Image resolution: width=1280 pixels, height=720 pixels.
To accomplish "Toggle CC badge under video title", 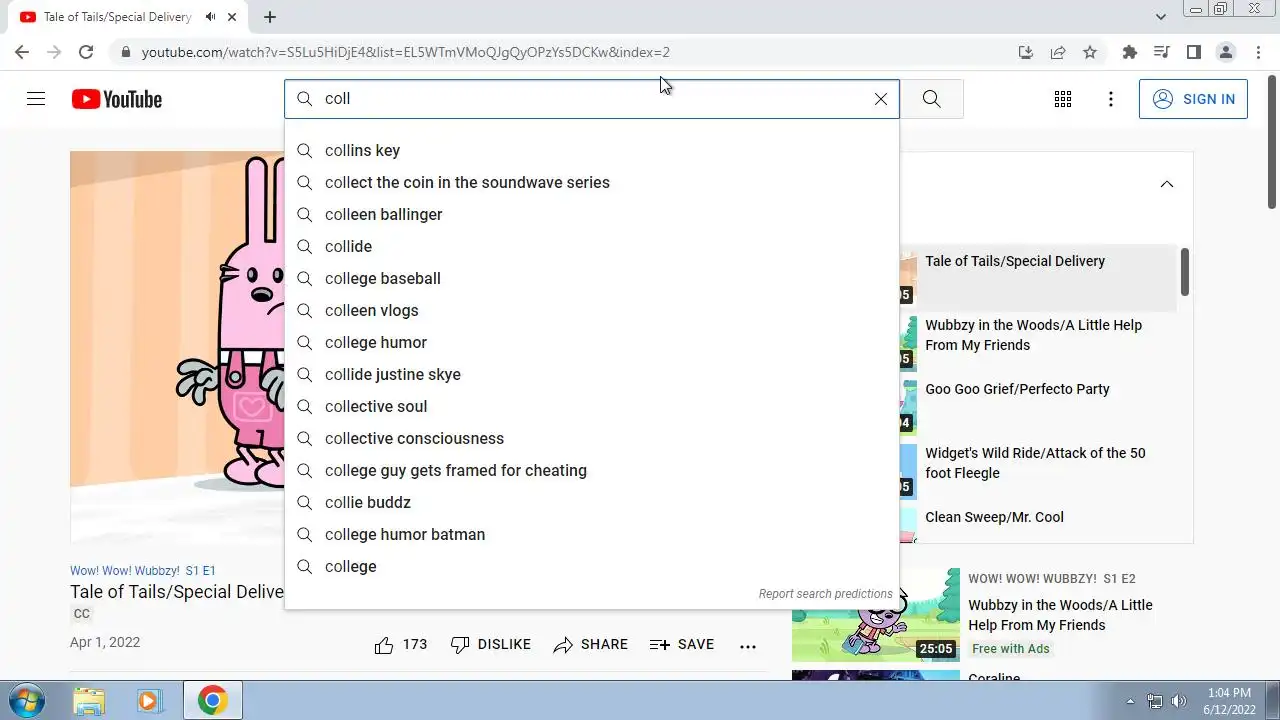I will (x=82, y=614).
